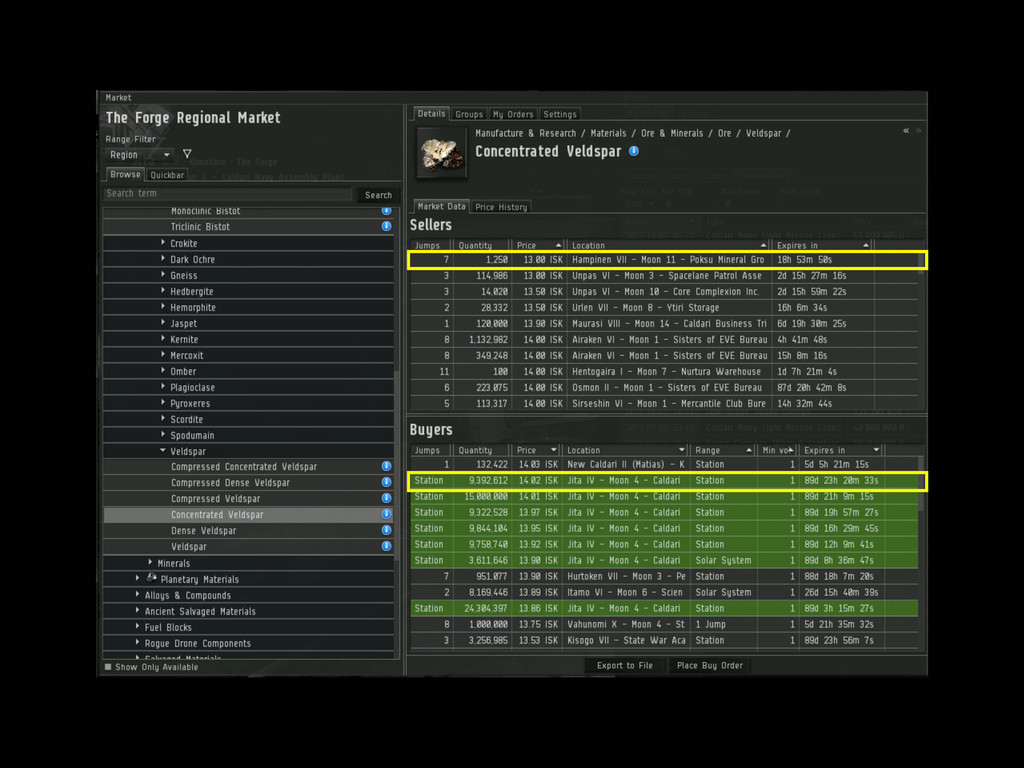Sort buyers by Range column header
Image resolution: width=1024 pixels, height=768 pixels.
click(722, 450)
